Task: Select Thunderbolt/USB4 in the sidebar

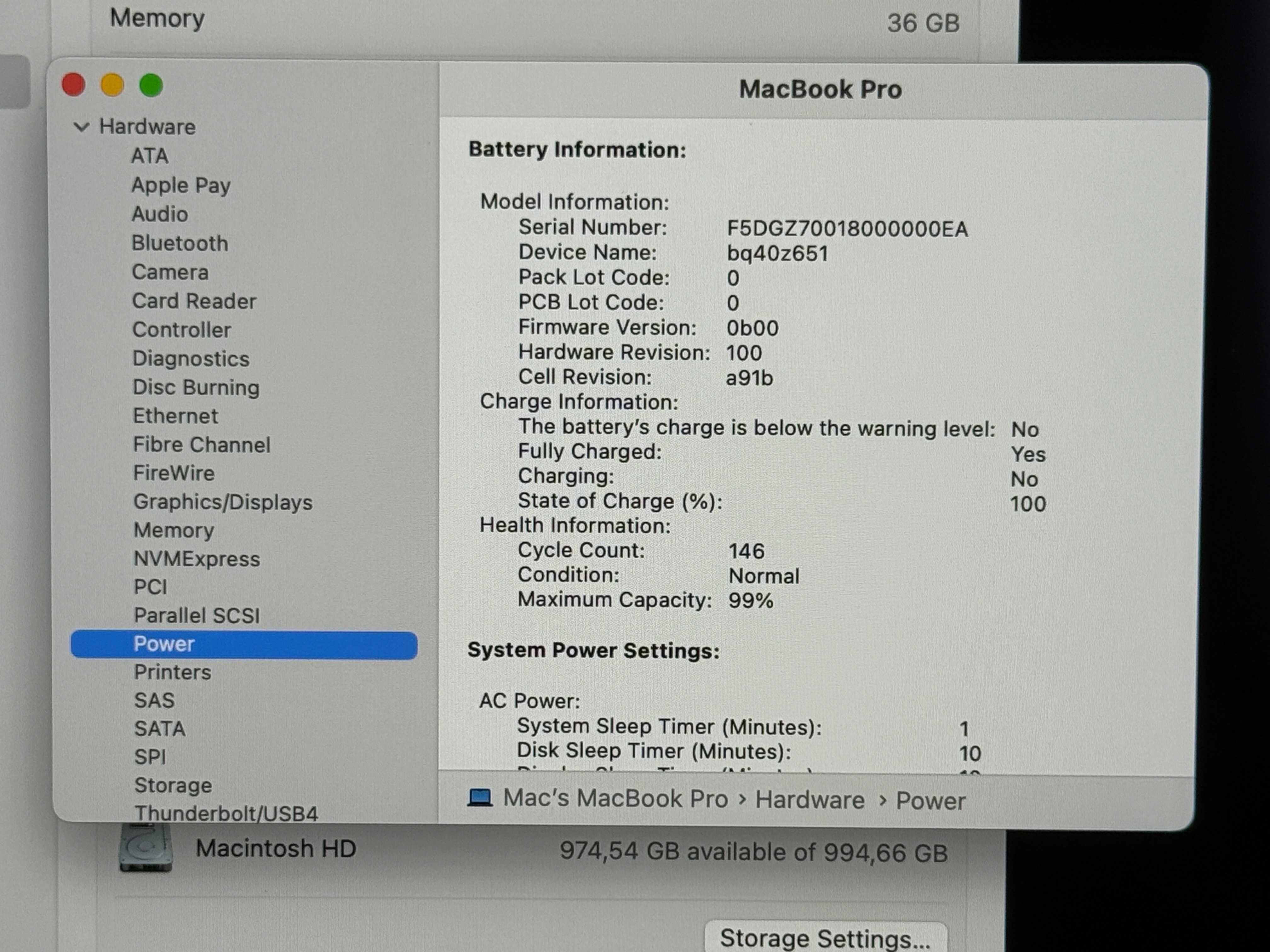Action: (x=226, y=814)
